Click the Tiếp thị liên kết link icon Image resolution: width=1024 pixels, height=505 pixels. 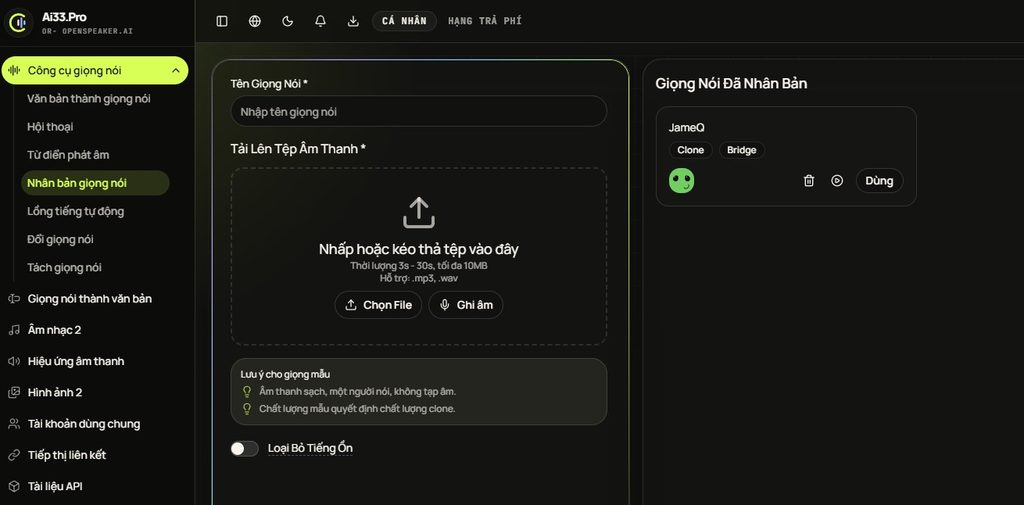(x=14, y=455)
